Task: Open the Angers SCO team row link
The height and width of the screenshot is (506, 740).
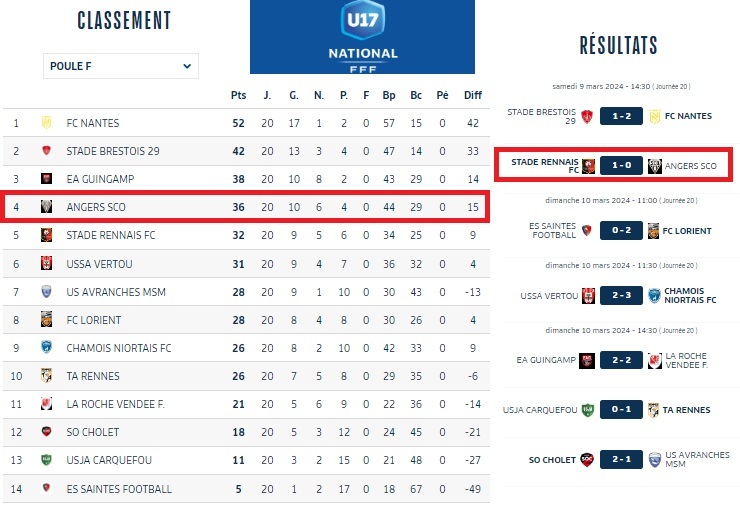Action: tap(96, 207)
